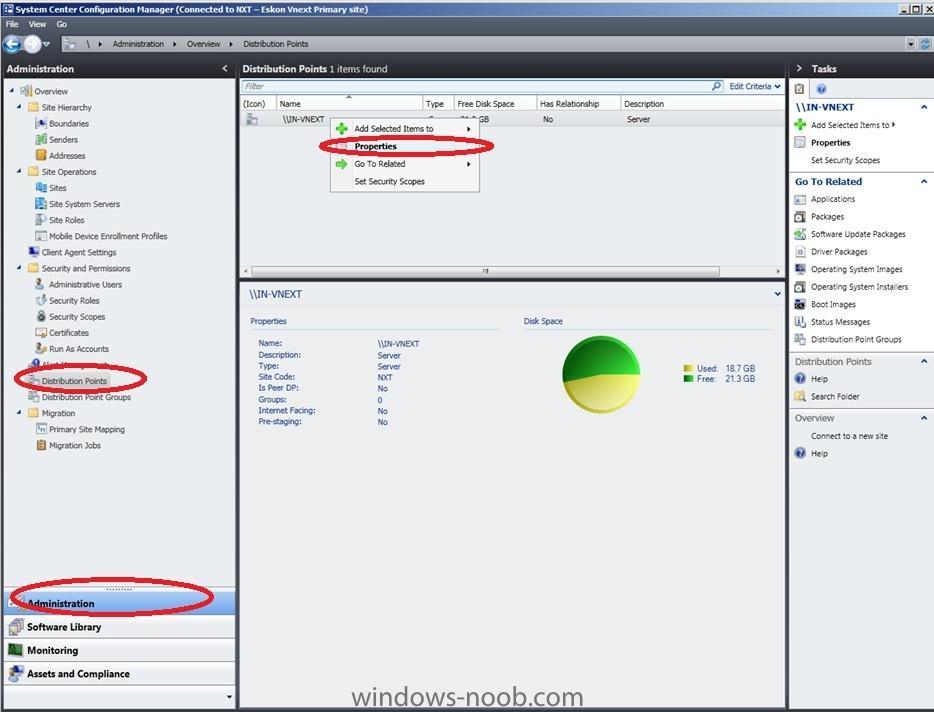
Task: Choose Set Security Scopes in context menu
Action: pos(405,182)
